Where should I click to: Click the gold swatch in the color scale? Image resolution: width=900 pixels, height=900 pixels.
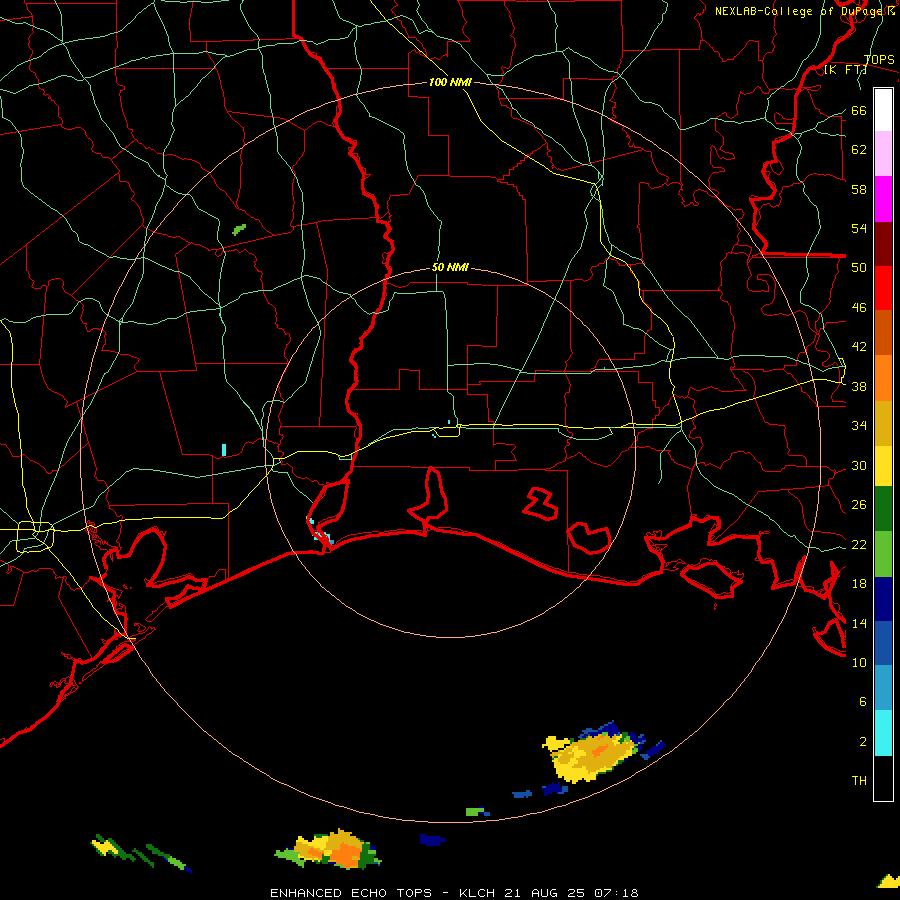(x=883, y=423)
